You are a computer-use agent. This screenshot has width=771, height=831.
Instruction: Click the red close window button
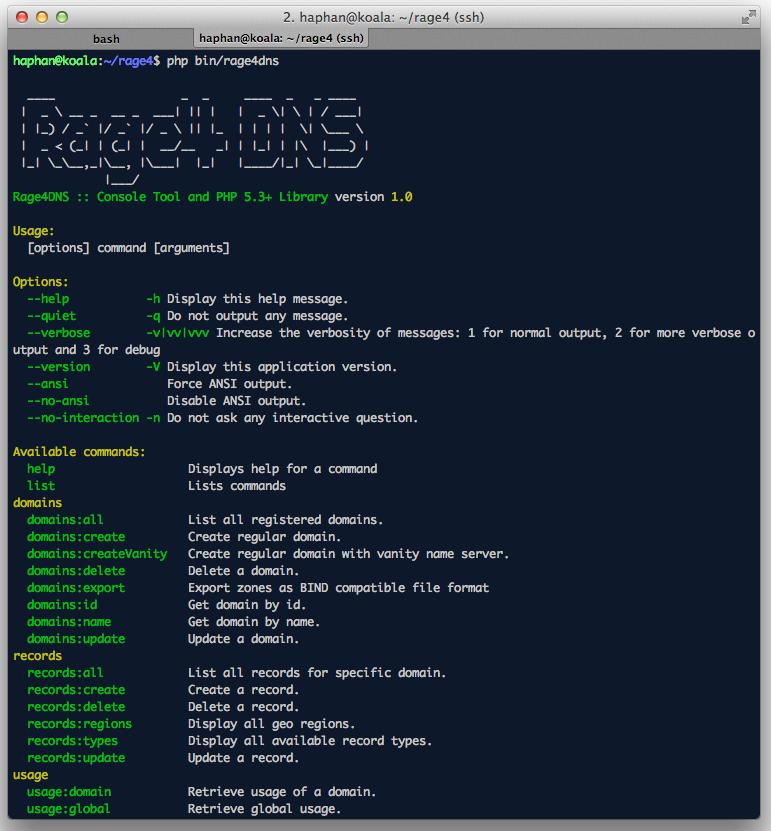click(22, 17)
